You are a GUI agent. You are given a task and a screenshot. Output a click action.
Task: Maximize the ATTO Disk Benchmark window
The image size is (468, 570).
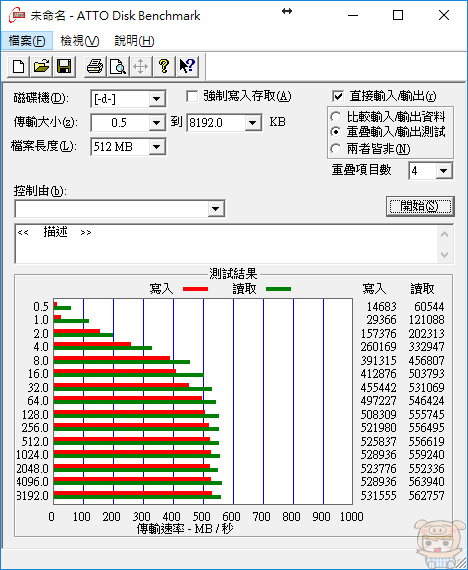coord(398,15)
